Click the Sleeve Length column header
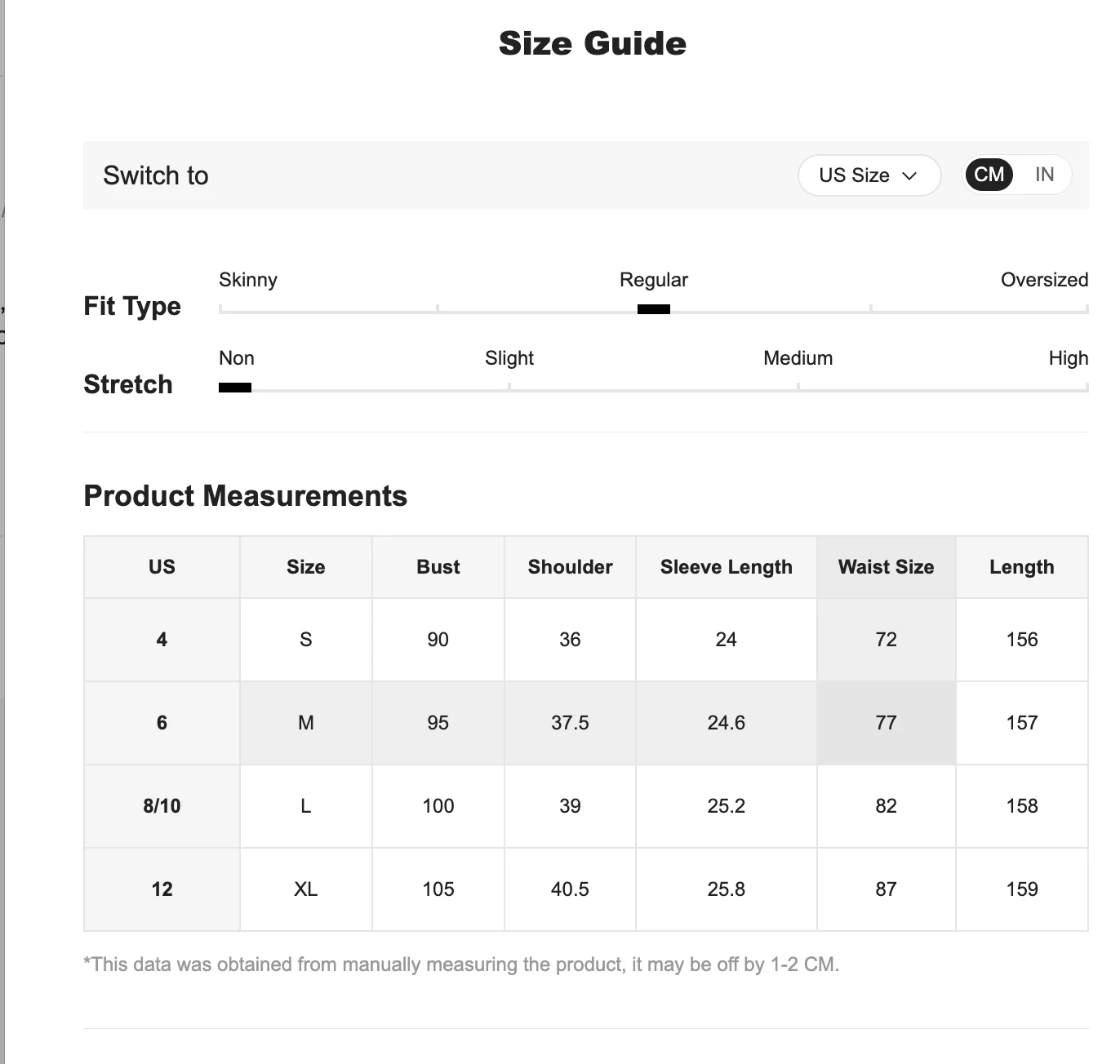The height and width of the screenshot is (1064, 1120). pos(726,567)
